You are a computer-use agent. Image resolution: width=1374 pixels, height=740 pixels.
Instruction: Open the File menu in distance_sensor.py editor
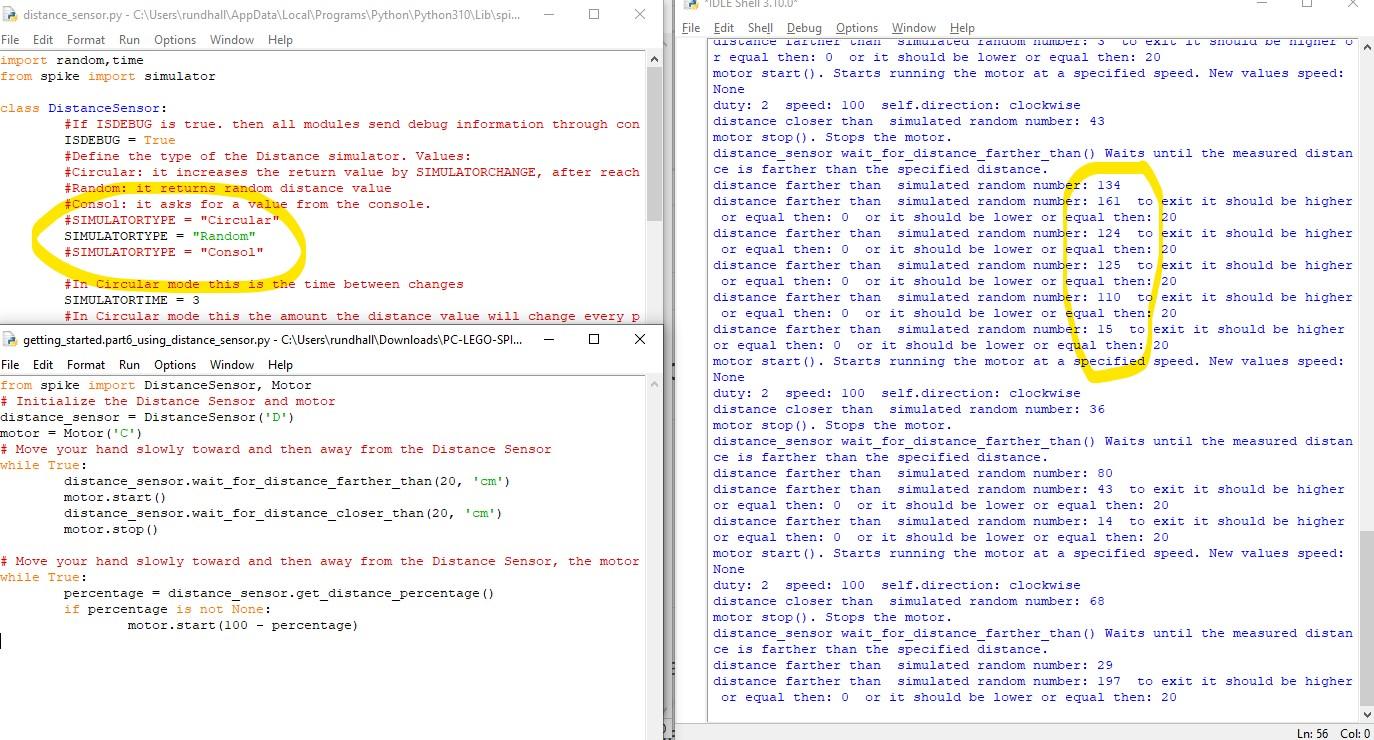pos(11,40)
